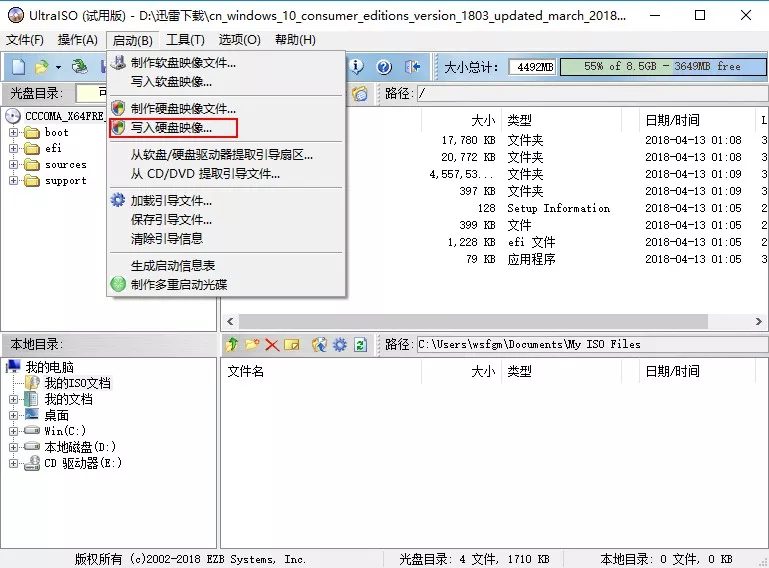Click the 启动(B) menu
The image size is (769, 568).
point(132,40)
